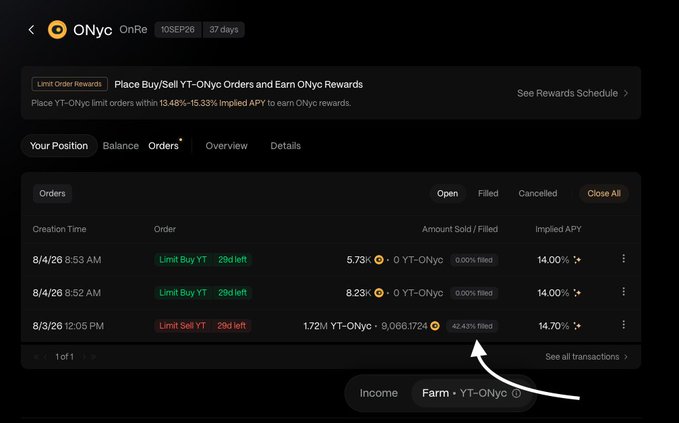Click the Creation Time column header
The image size is (679, 423).
pos(59,229)
